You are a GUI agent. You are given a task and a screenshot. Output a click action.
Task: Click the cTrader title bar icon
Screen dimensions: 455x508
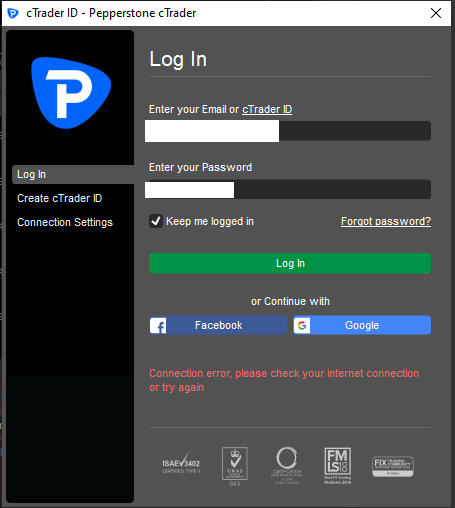click(x=13, y=13)
